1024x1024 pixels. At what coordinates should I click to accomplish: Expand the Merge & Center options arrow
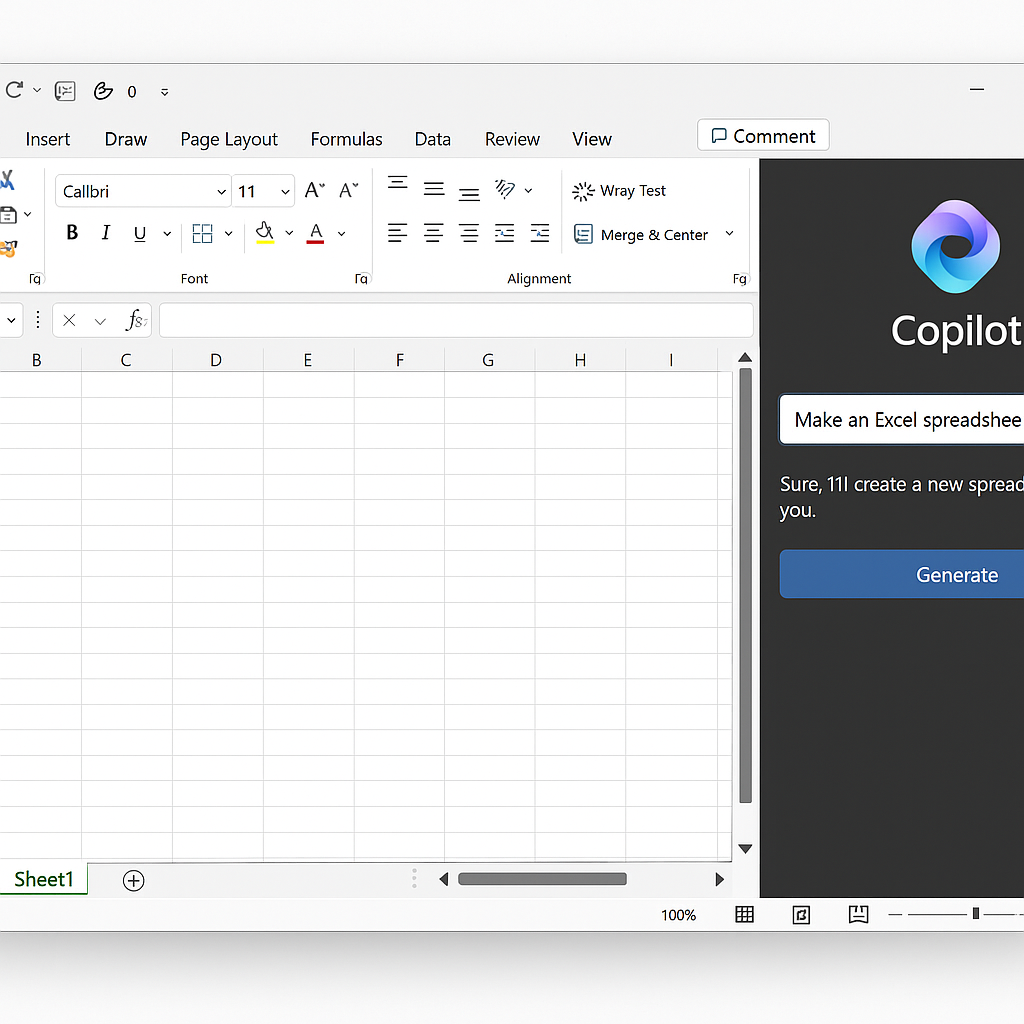[x=729, y=234]
